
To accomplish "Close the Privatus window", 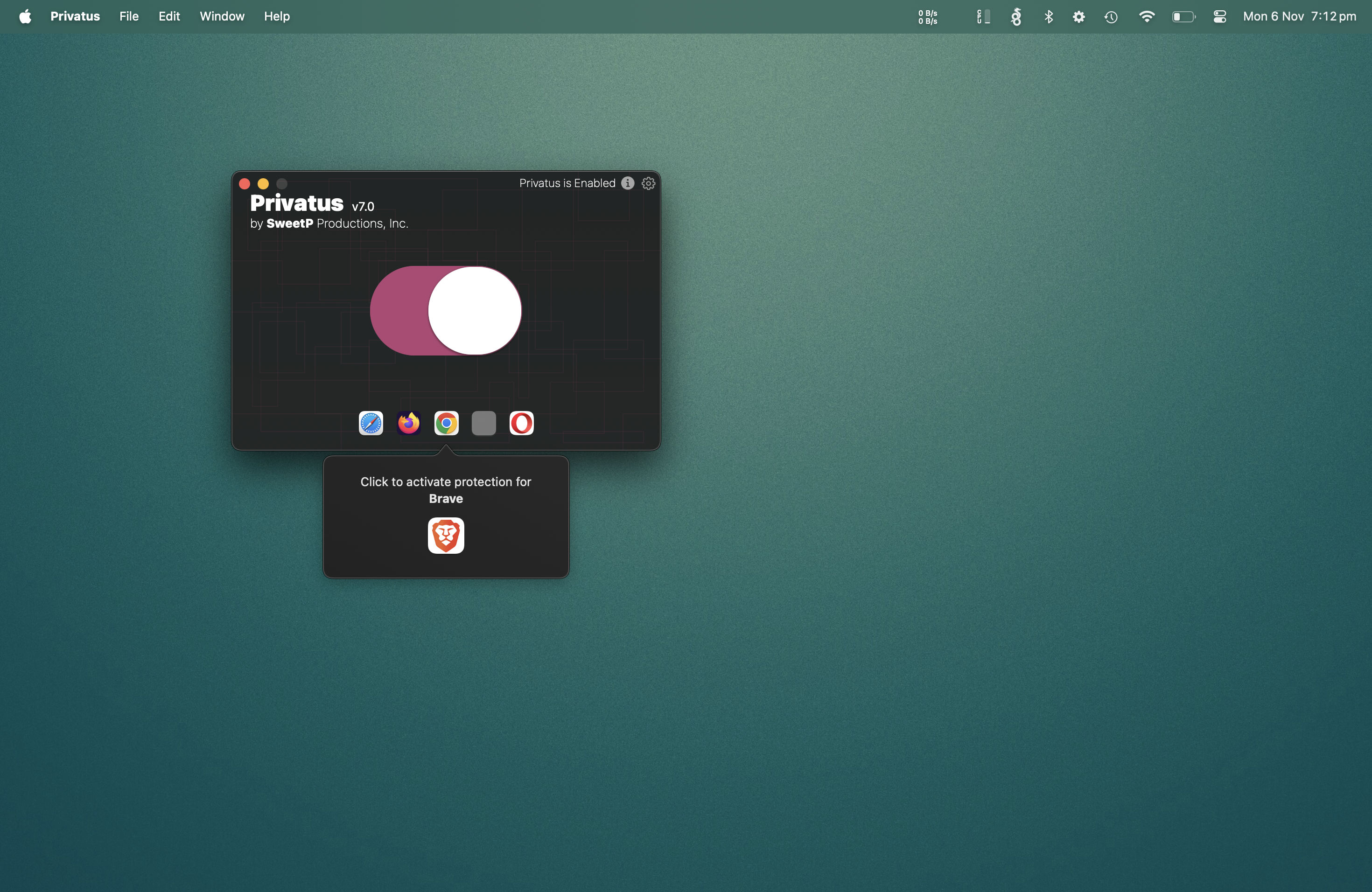I will point(245,184).
